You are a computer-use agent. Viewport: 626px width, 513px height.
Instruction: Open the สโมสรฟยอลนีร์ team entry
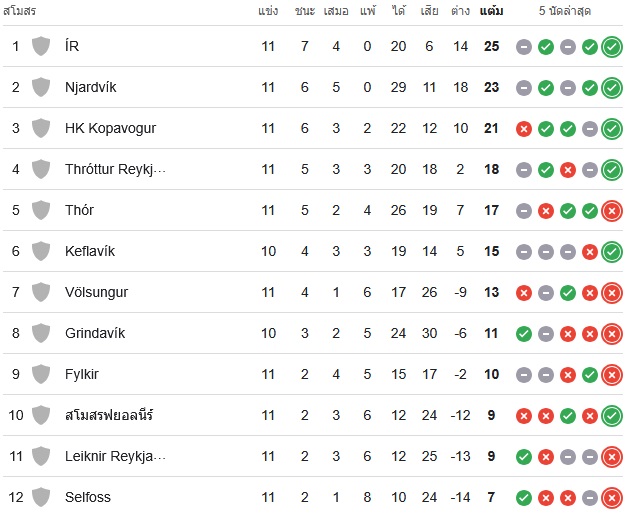pyautogui.click(x=109, y=415)
